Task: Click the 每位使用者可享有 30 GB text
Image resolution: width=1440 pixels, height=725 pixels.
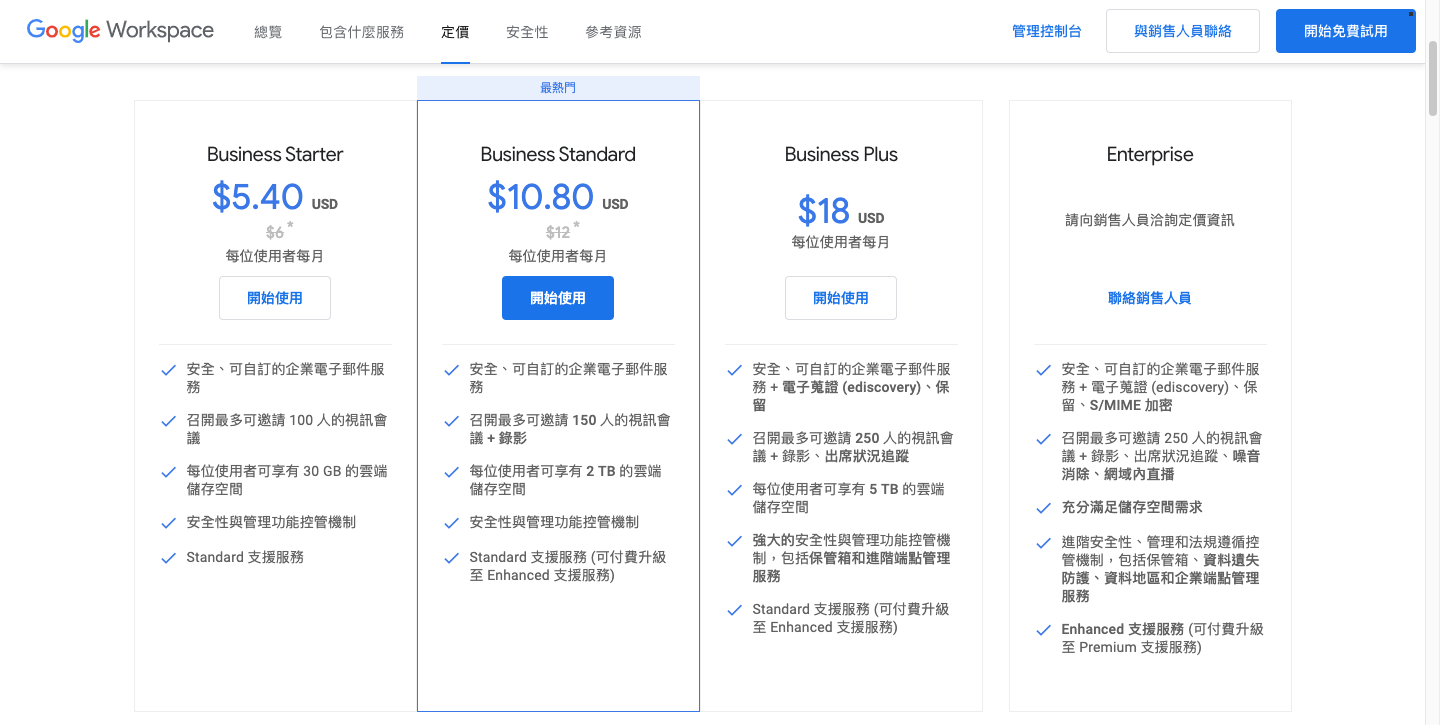Action: point(287,480)
